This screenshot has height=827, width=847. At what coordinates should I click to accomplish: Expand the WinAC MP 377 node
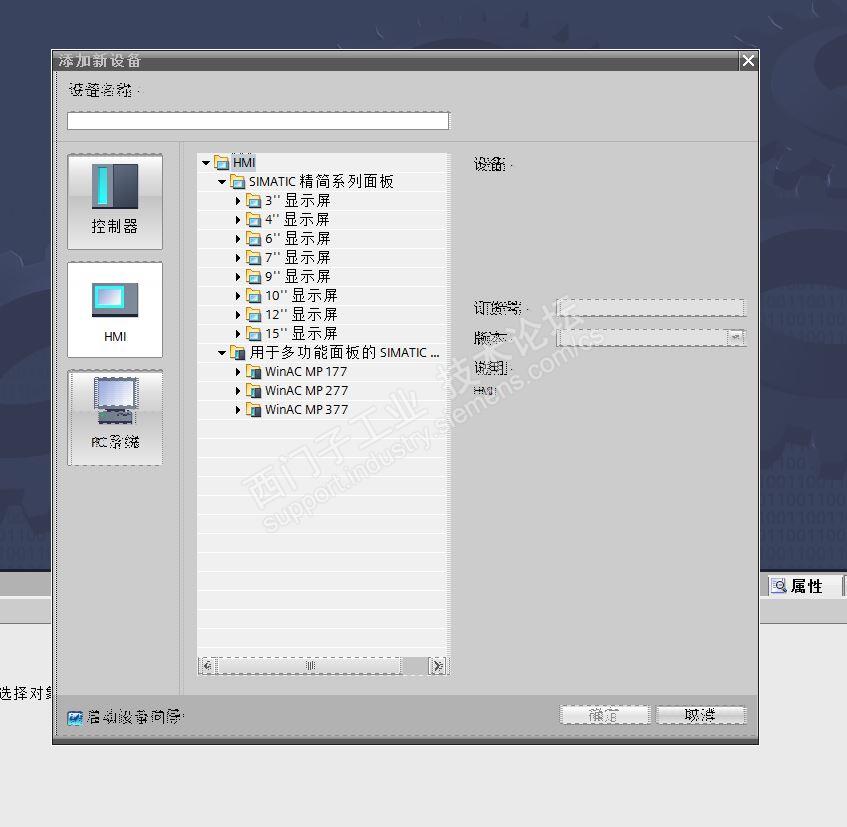click(238, 409)
